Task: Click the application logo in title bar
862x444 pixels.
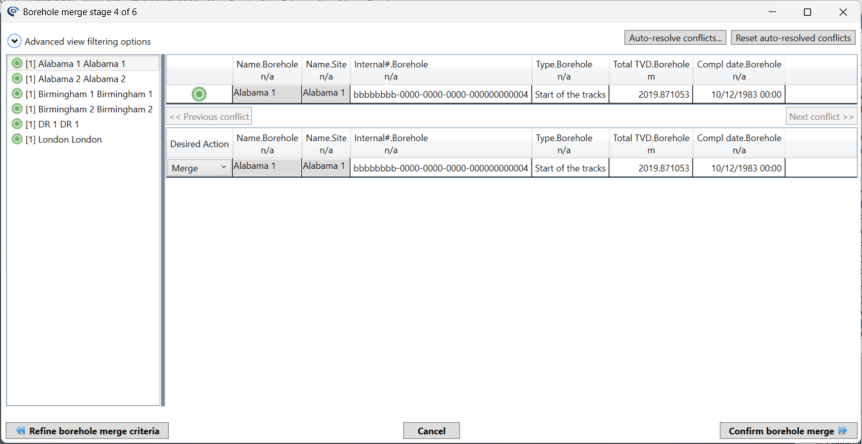Action: 12,12
